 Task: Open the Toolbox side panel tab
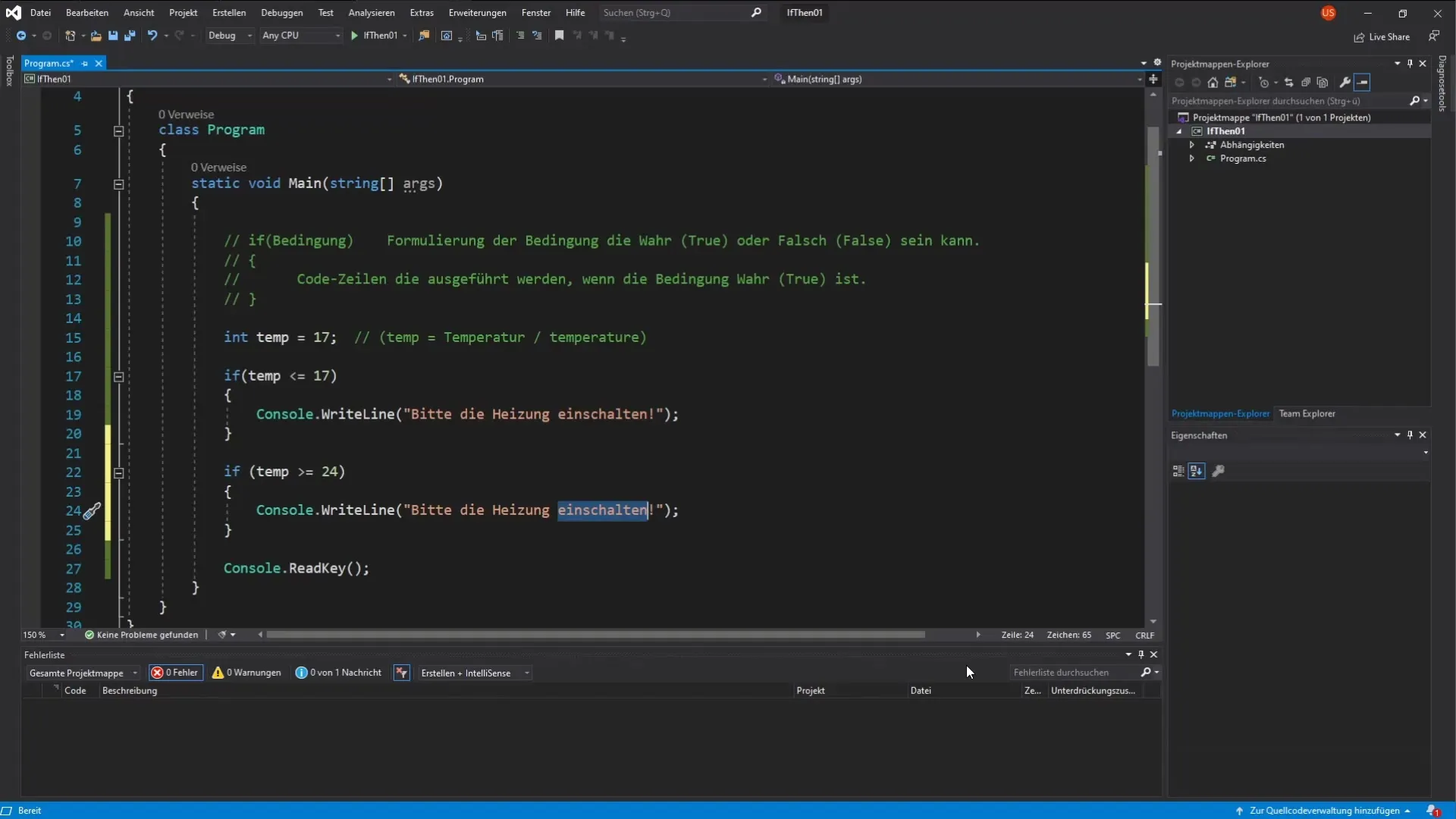point(9,71)
